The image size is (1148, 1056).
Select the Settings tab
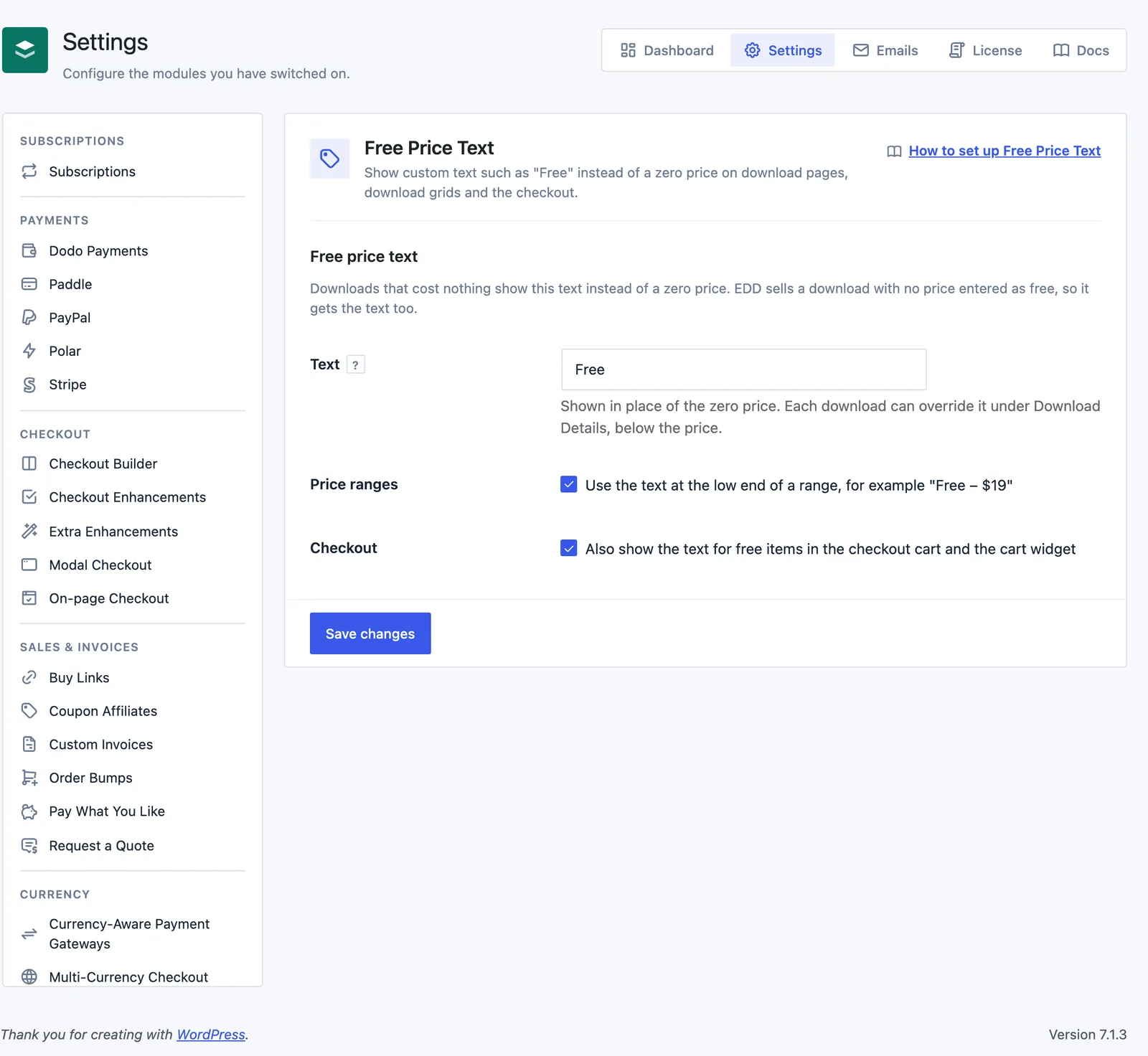(783, 50)
